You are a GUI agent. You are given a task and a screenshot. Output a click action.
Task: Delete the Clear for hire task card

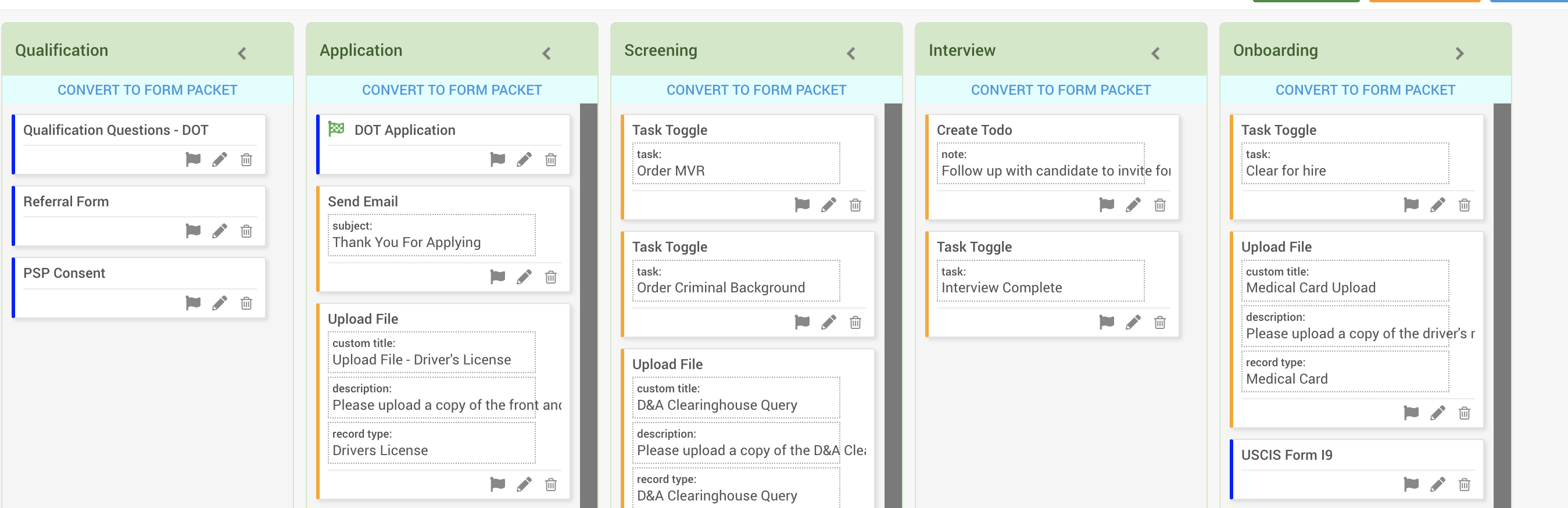1465,205
